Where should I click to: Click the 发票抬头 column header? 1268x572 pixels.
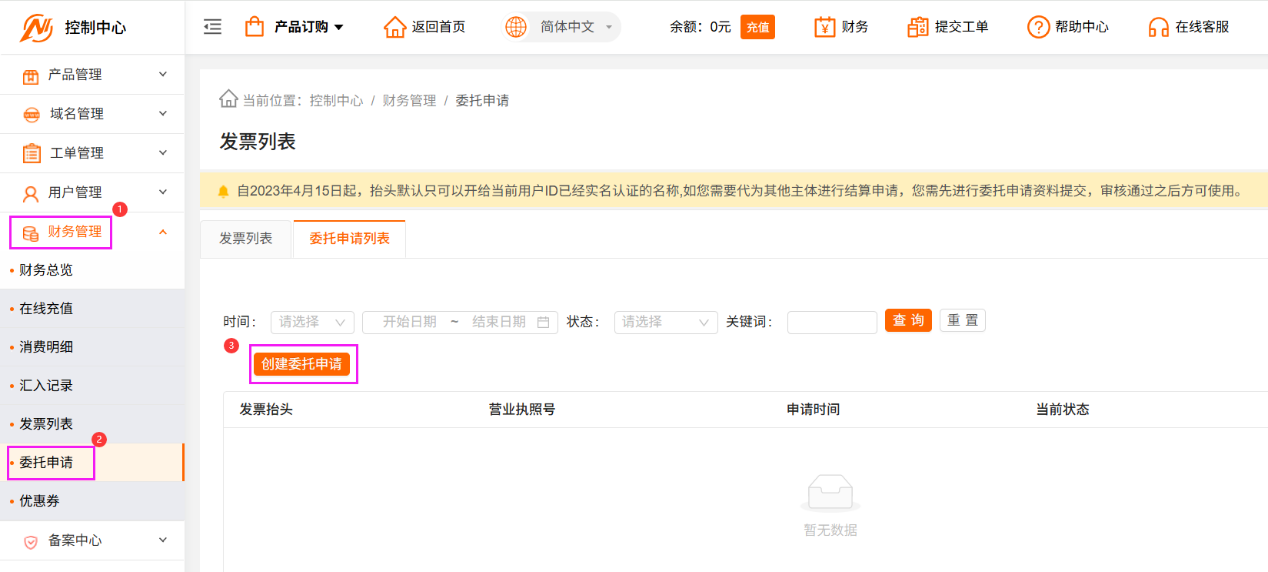(x=266, y=410)
